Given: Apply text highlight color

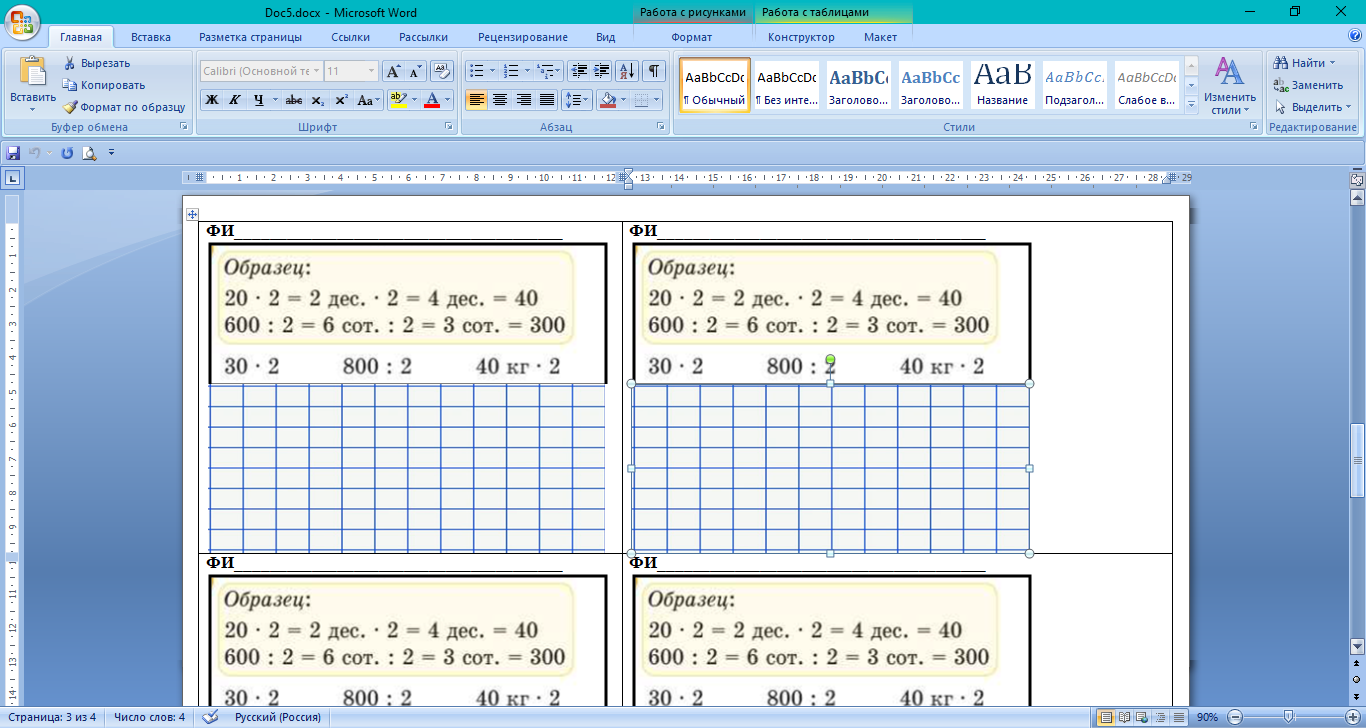Looking at the screenshot, I should [x=397, y=100].
